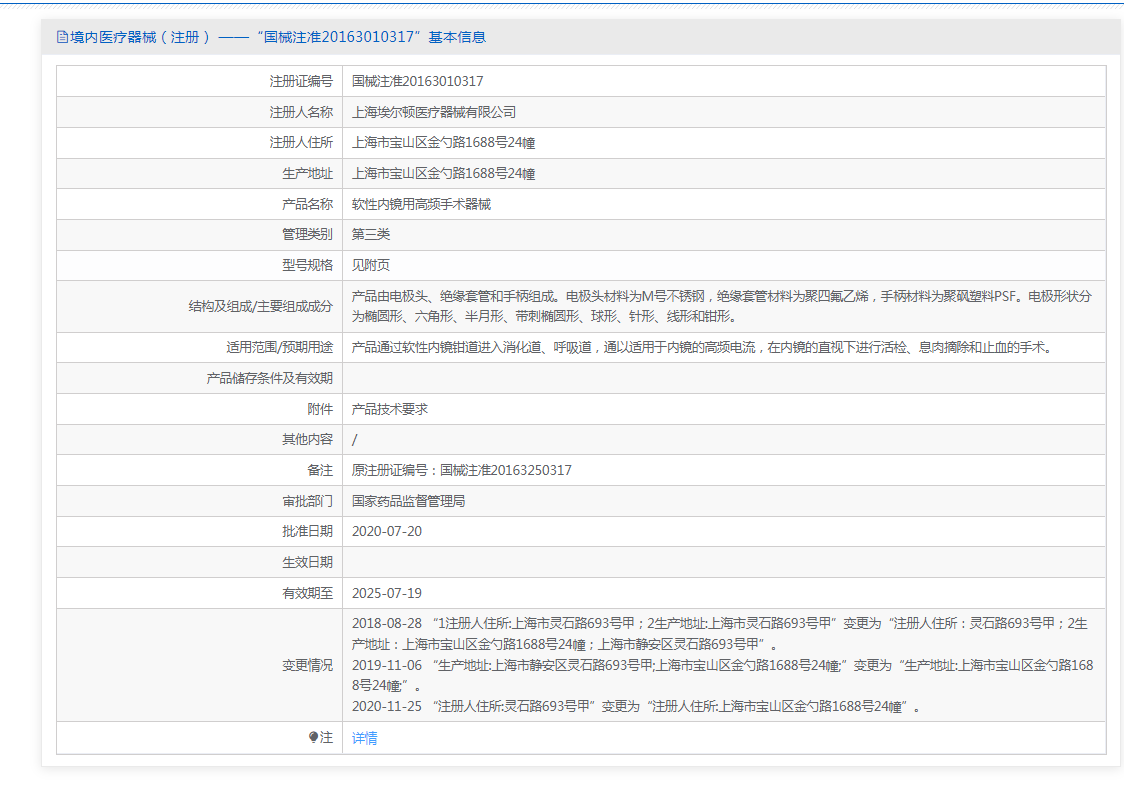This screenshot has width=1124, height=785.
Task: Click the lightbulb icon next to 注
Action: click(314, 737)
